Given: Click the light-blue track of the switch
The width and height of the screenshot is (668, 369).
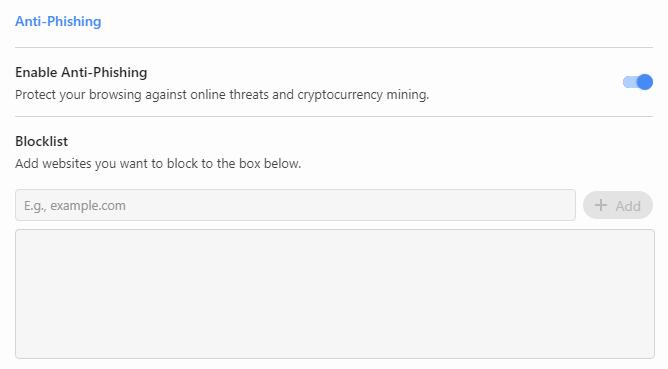Looking at the screenshot, I should 629,82.
